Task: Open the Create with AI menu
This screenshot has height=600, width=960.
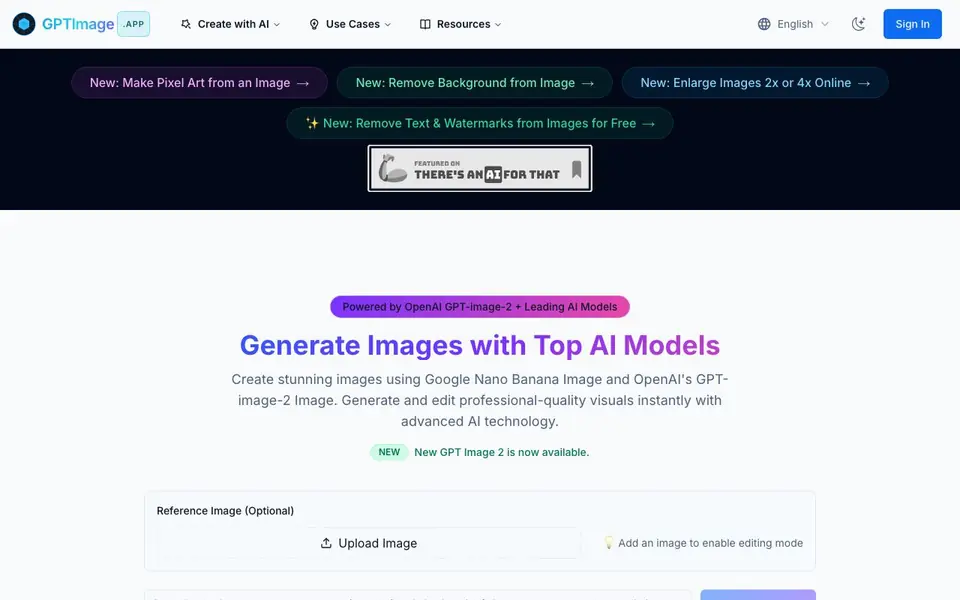Action: (x=230, y=24)
